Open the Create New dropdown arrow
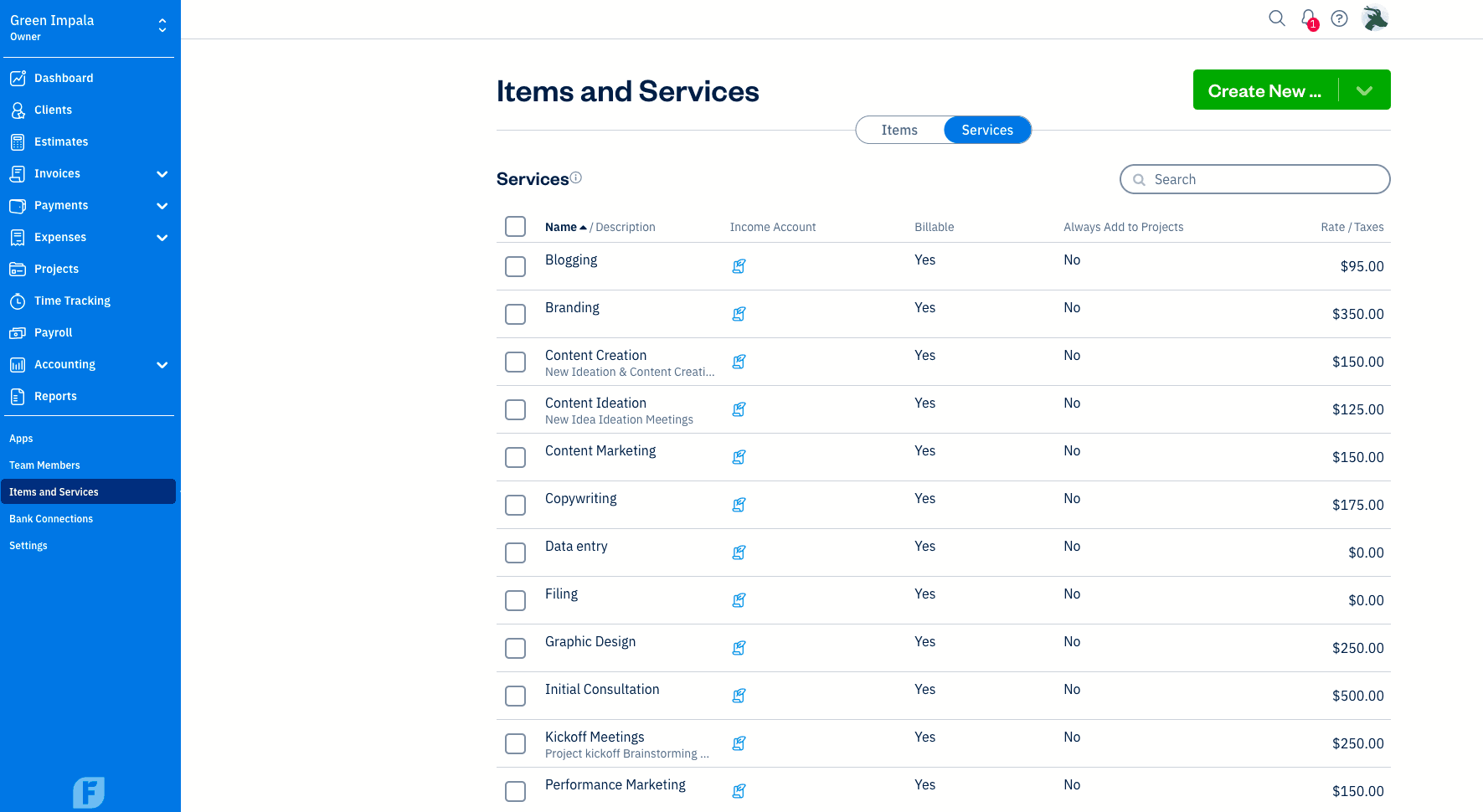 [1364, 90]
